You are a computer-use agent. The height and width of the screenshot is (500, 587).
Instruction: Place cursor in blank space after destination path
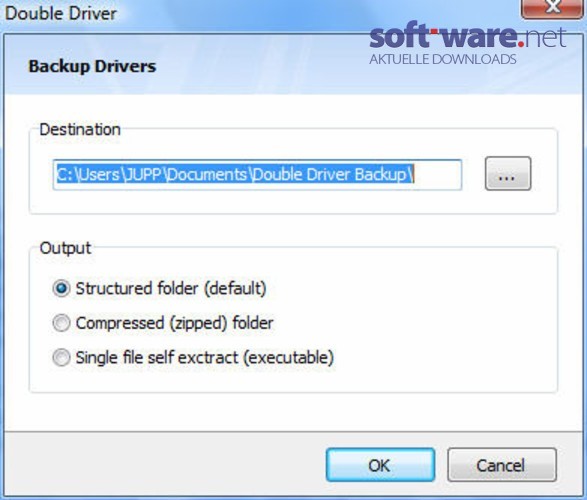(x=437, y=175)
